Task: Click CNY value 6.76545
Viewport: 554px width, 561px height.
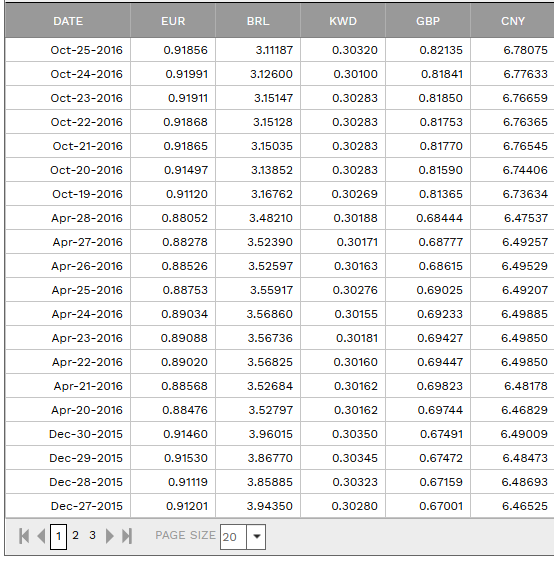Action: (525, 146)
